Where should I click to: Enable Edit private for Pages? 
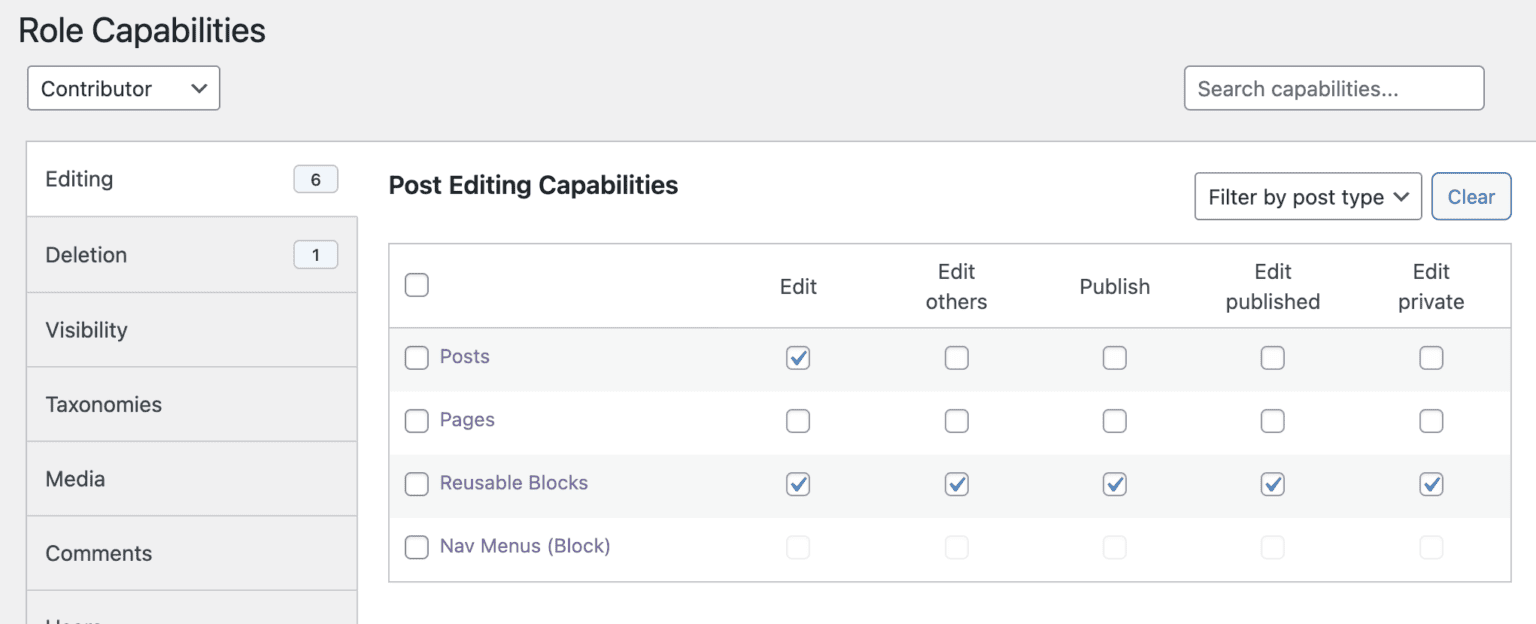tap(1432, 421)
